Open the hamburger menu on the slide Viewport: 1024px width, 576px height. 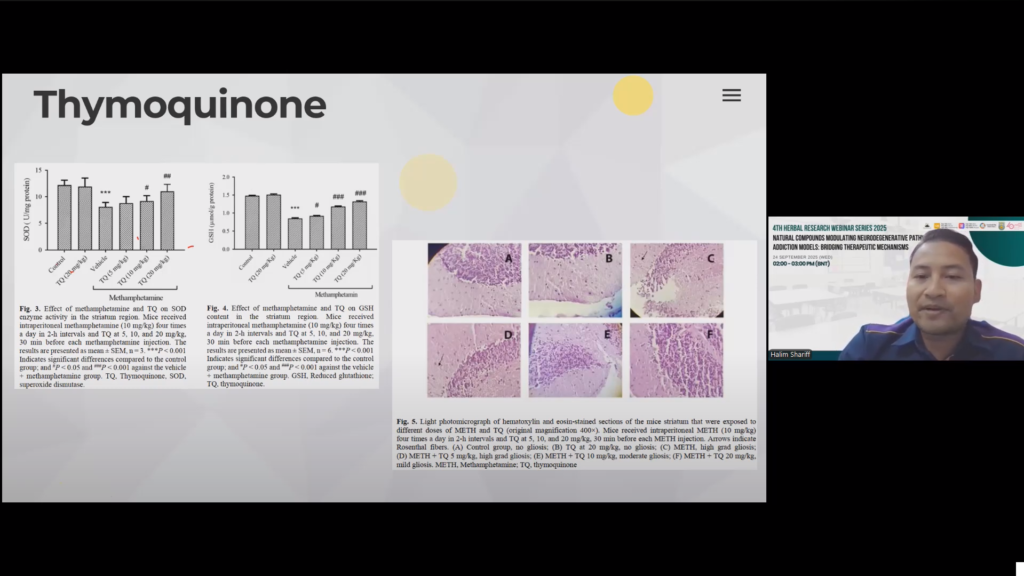tap(731, 95)
